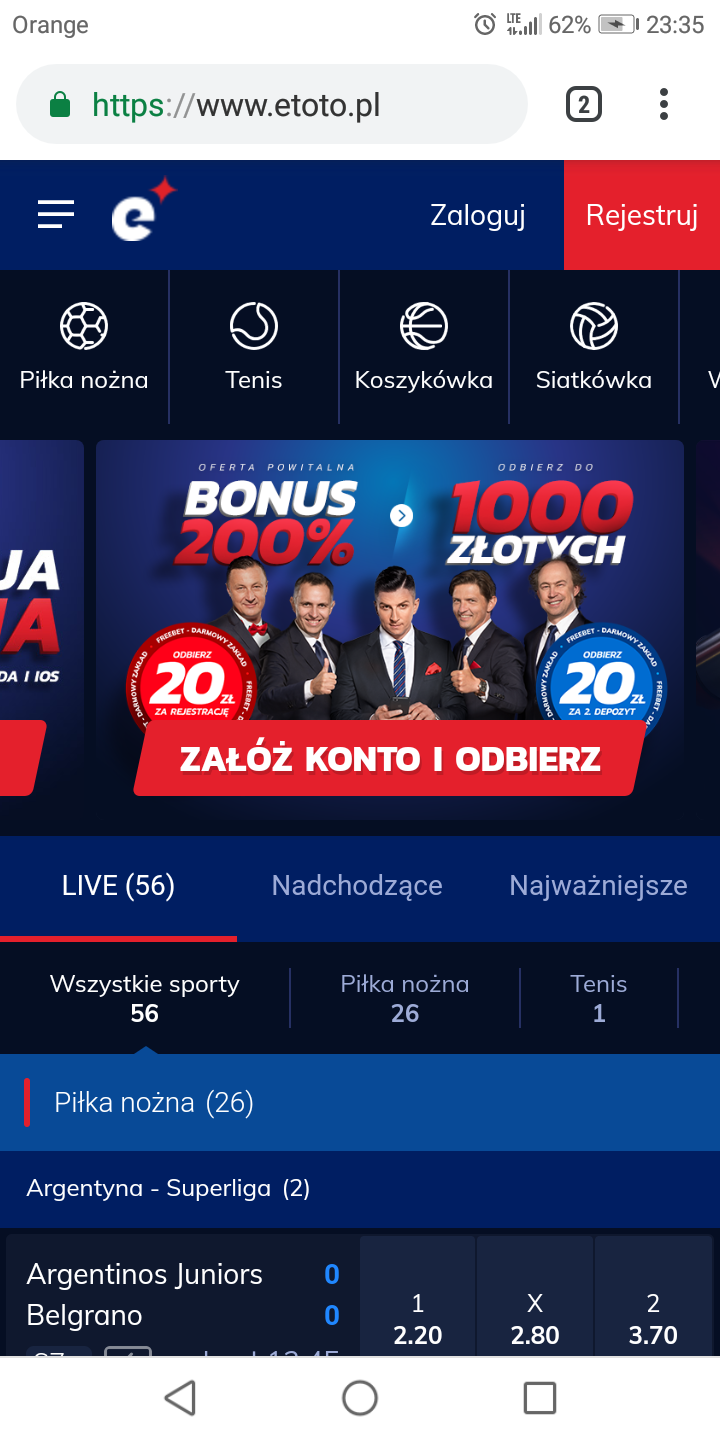Viewport: 720px width, 1440px height.
Task: Select the Tenis ball icon
Action: click(254, 326)
